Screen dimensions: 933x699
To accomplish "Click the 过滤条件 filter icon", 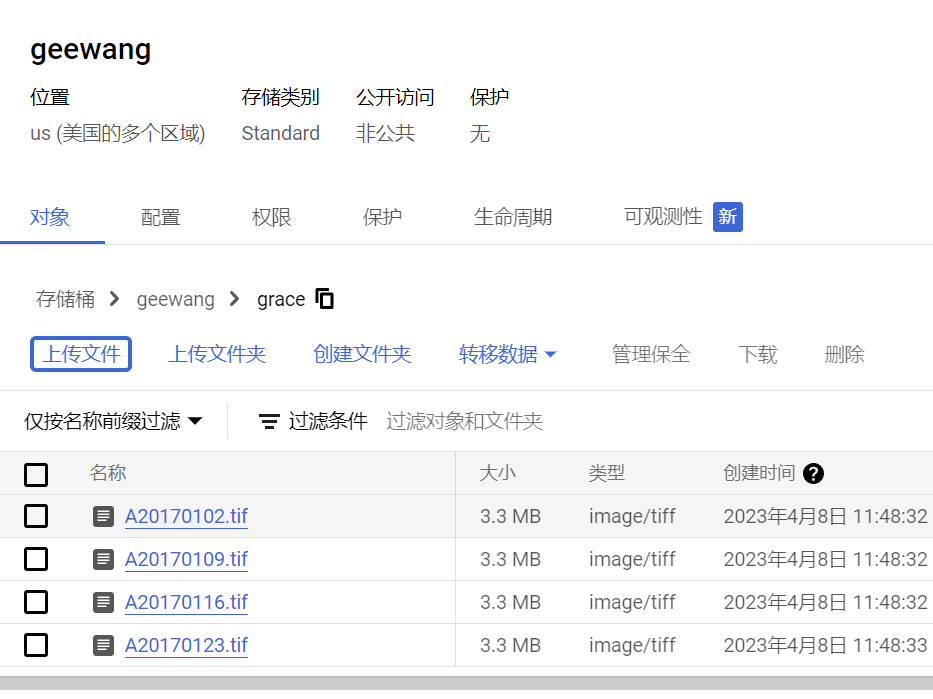I will (x=269, y=421).
